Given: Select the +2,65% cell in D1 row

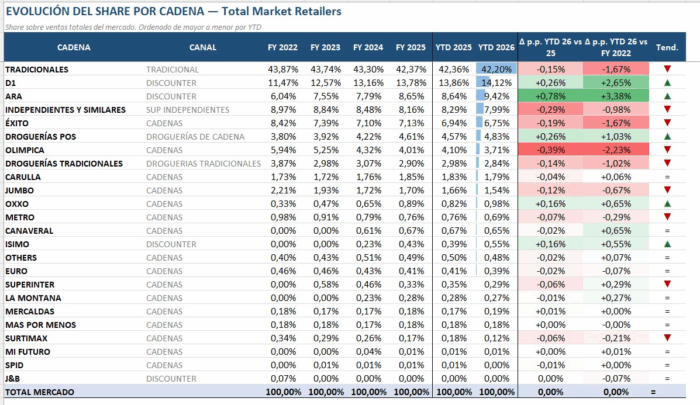Looking at the screenshot, I should coord(616,83).
